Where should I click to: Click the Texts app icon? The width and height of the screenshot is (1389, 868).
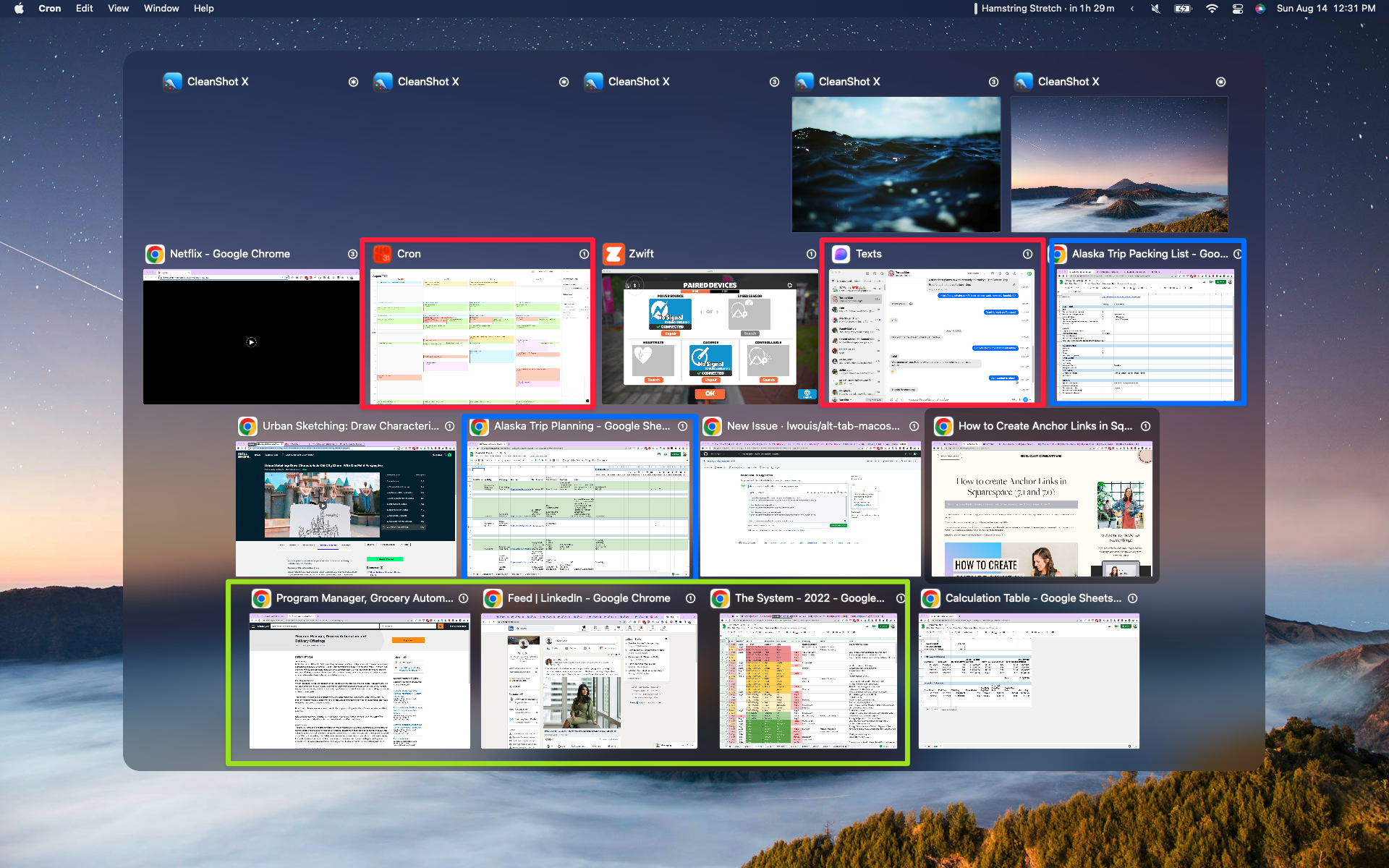[841, 254]
